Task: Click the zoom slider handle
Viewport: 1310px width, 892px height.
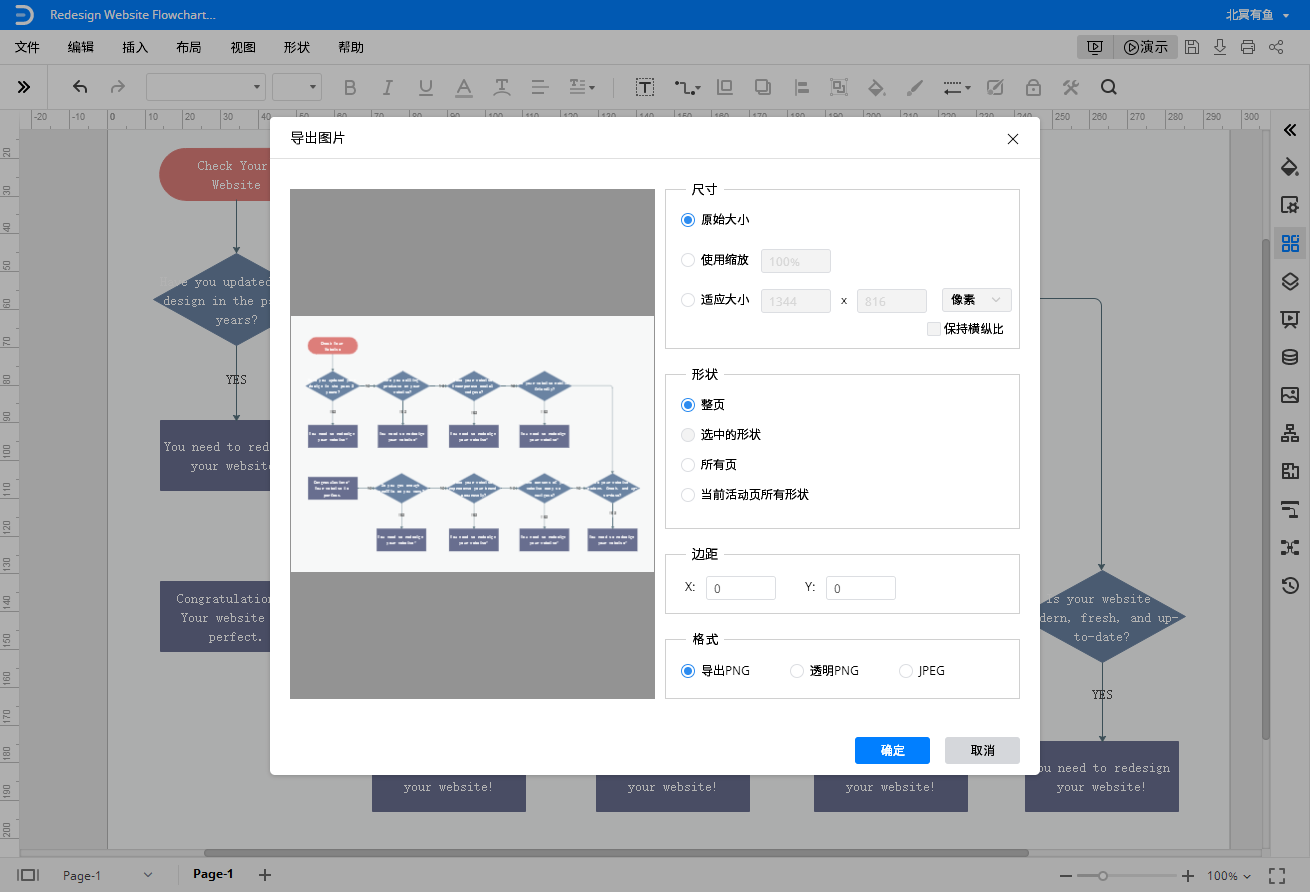Action: [1103, 875]
